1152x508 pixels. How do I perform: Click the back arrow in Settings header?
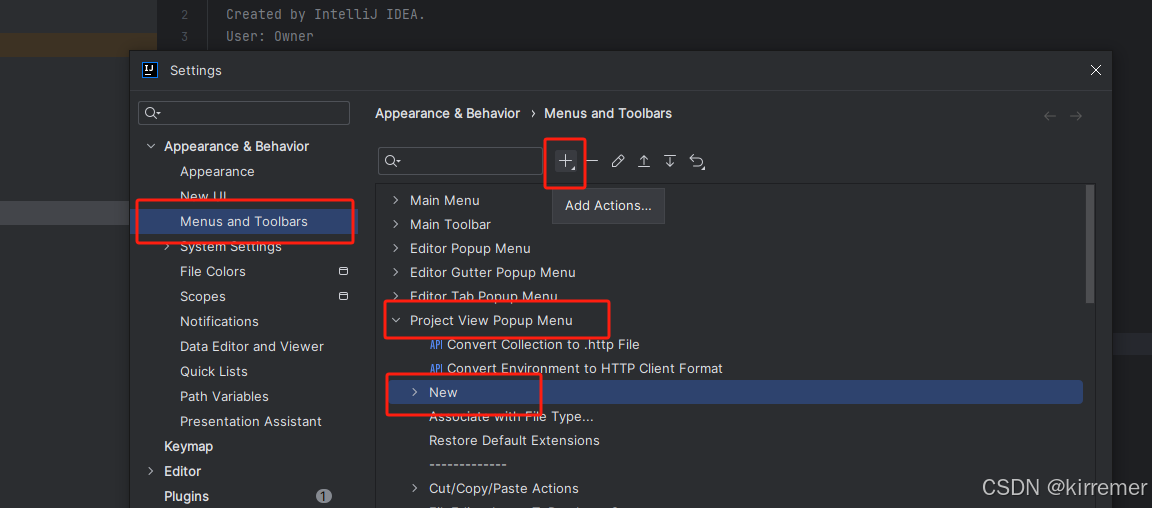tap(1050, 115)
